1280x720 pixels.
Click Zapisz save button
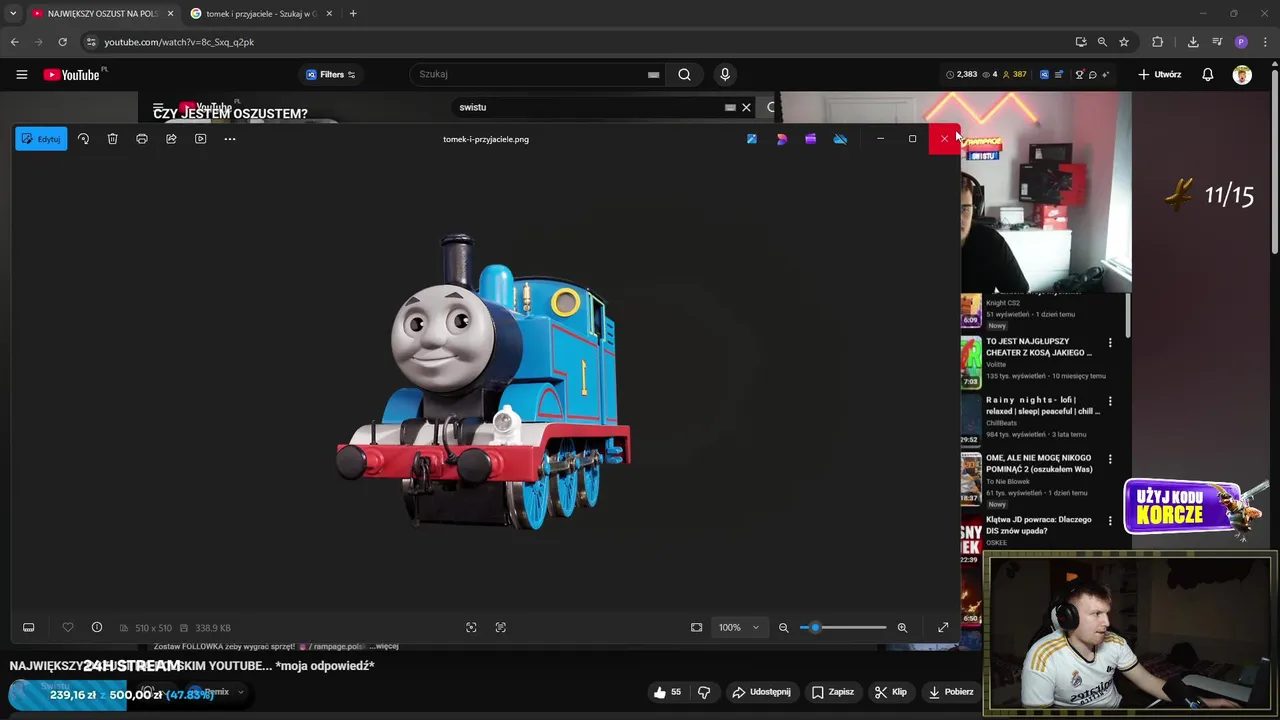click(x=832, y=692)
